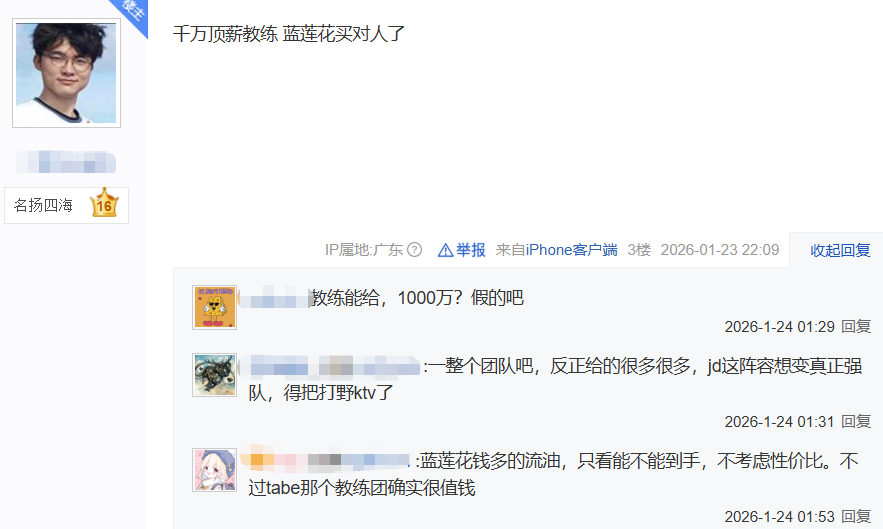The width and height of the screenshot is (883, 529).
Task: Click the first replier's blurred username
Action: 275,298
